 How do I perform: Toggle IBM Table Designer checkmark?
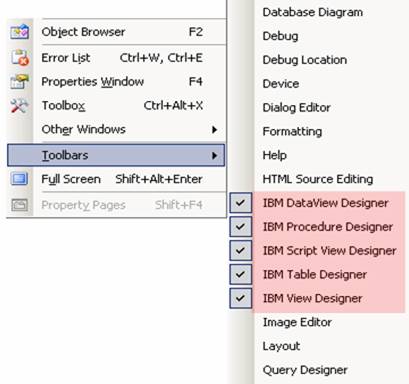tap(241, 274)
